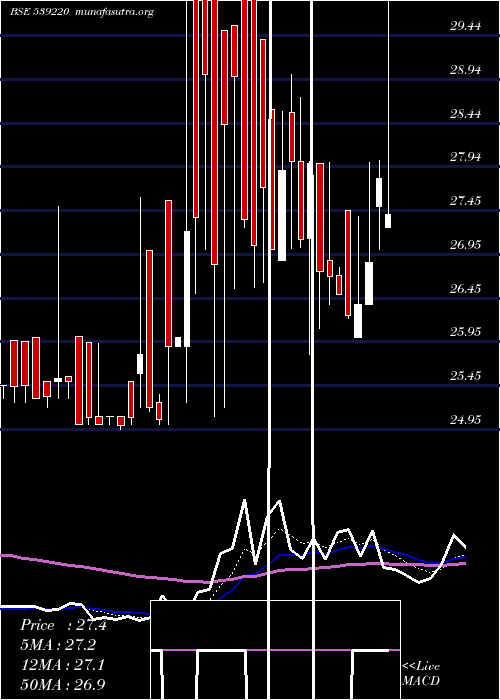Click the 27.94 price axis label
The height and width of the screenshot is (700, 500).
coord(465,157)
